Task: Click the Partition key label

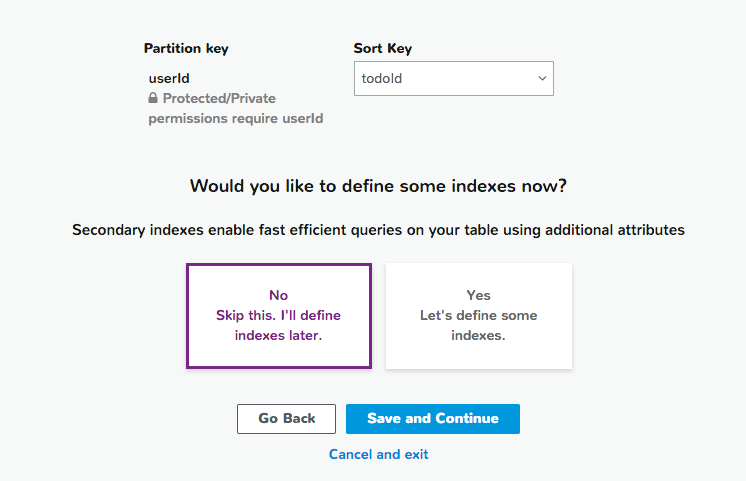Action: (186, 48)
